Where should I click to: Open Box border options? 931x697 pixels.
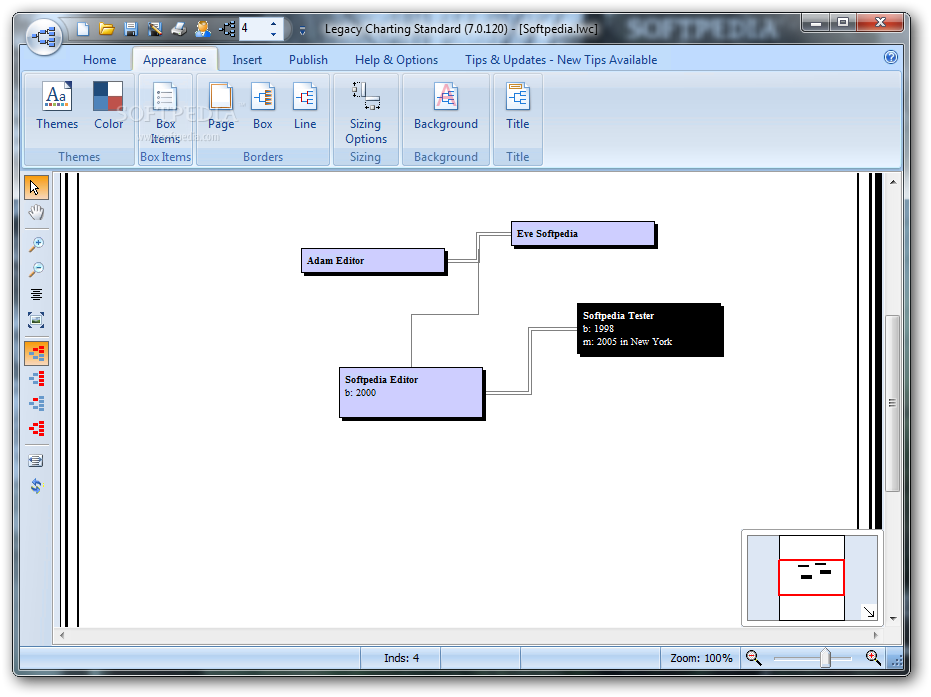coord(262,106)
